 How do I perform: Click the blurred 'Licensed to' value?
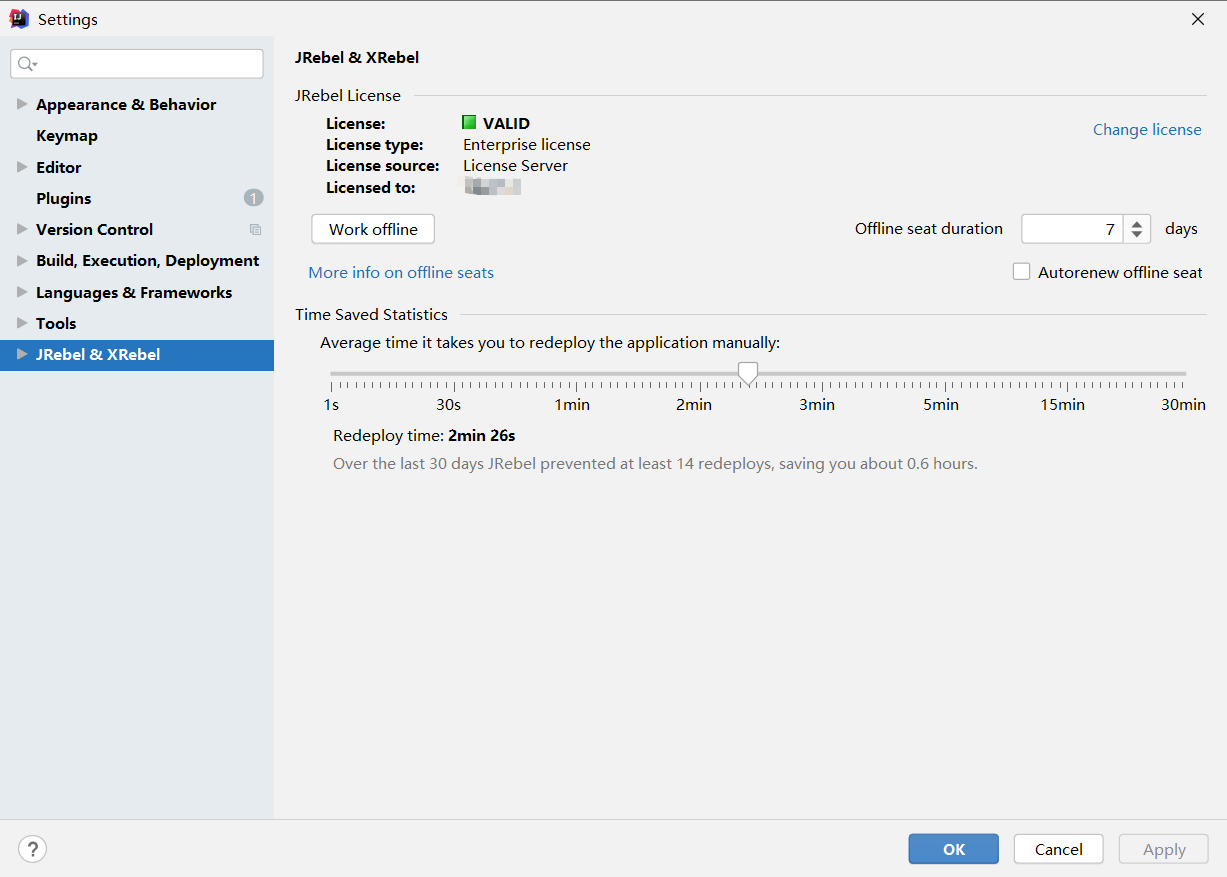click(x=492, y=186)
